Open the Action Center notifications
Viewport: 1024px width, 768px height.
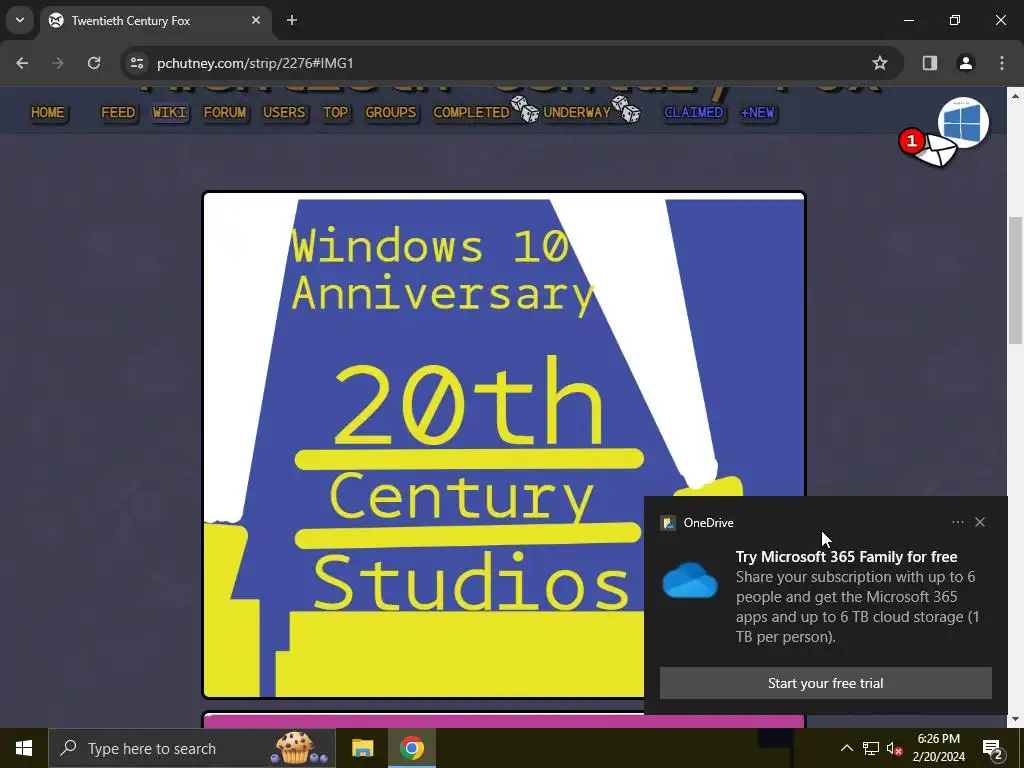[x=993, y=749]
